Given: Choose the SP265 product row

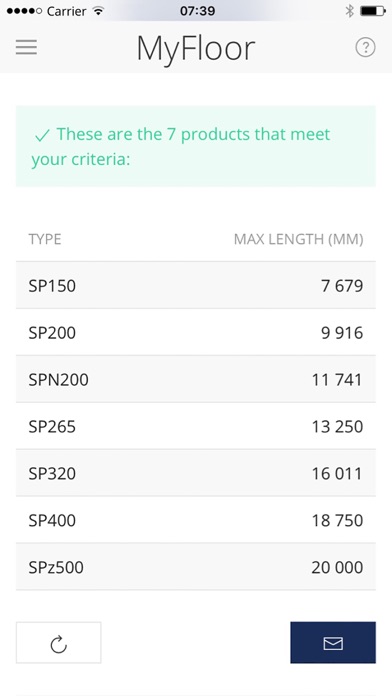Looking at the screenshot, I should [x=196, y=427].
